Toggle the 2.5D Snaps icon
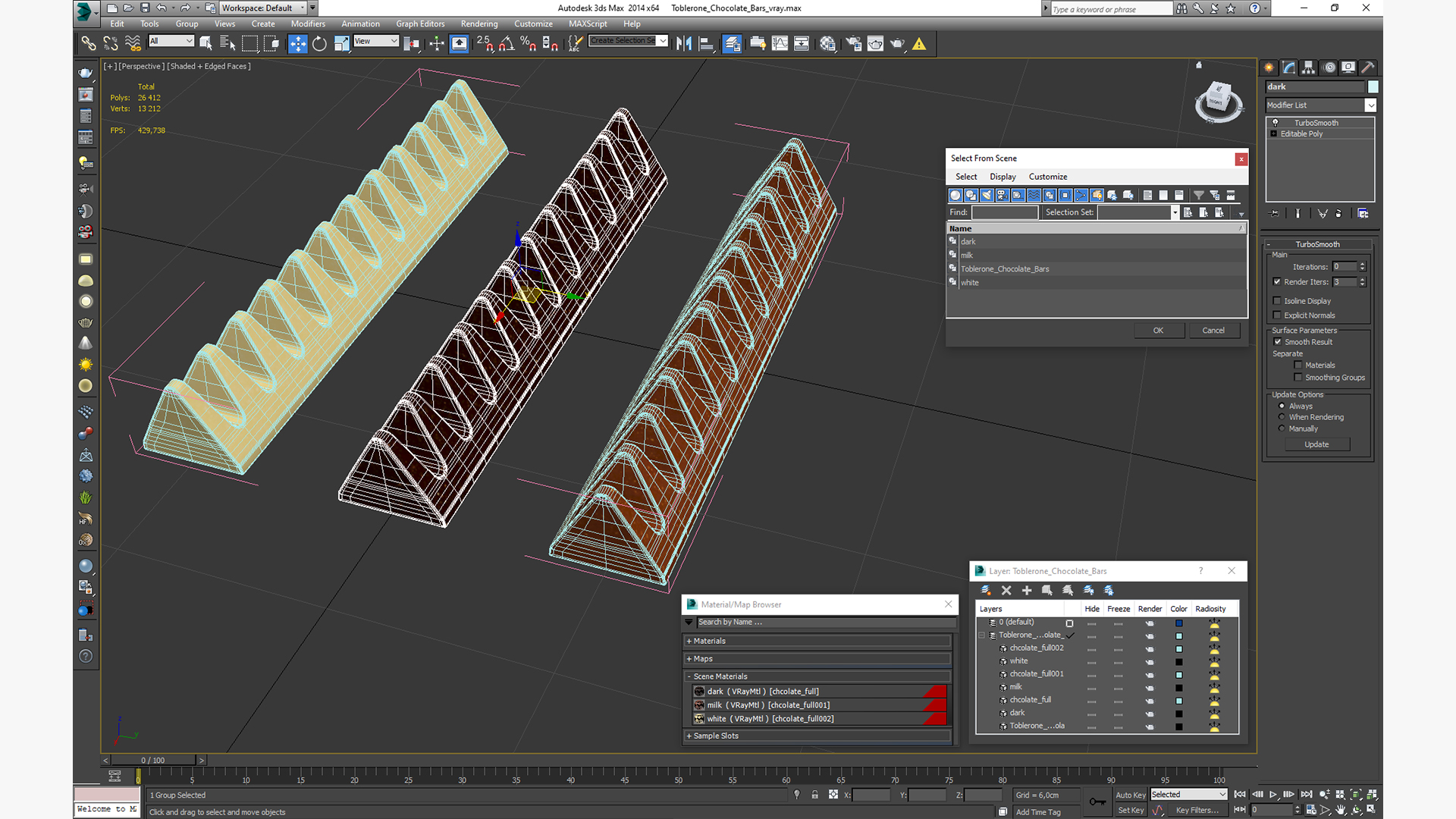Image resolution: width=1456 pixels, height=819 pixels. point(485,43)
